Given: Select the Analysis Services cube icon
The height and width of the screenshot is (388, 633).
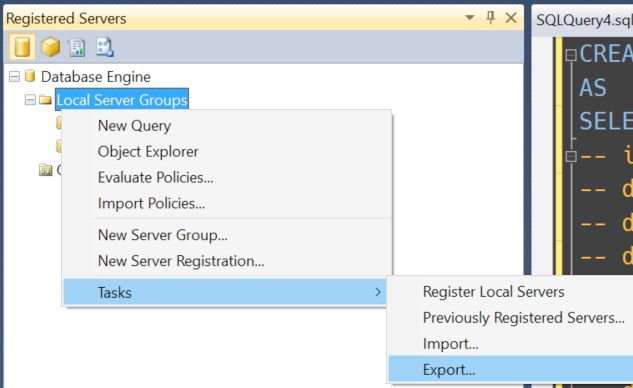Looking at the screenshot, I should click(x=50, y=47).
